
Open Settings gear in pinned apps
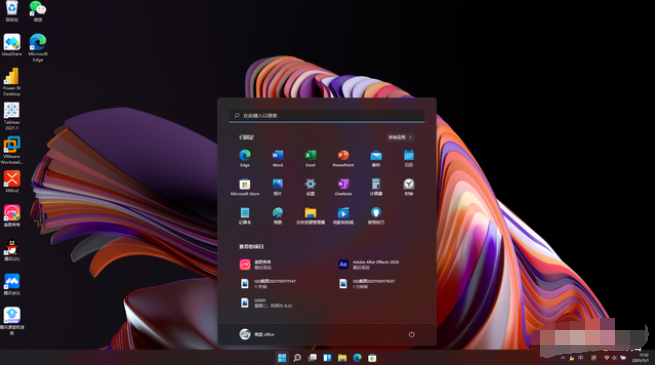[310, 187]
